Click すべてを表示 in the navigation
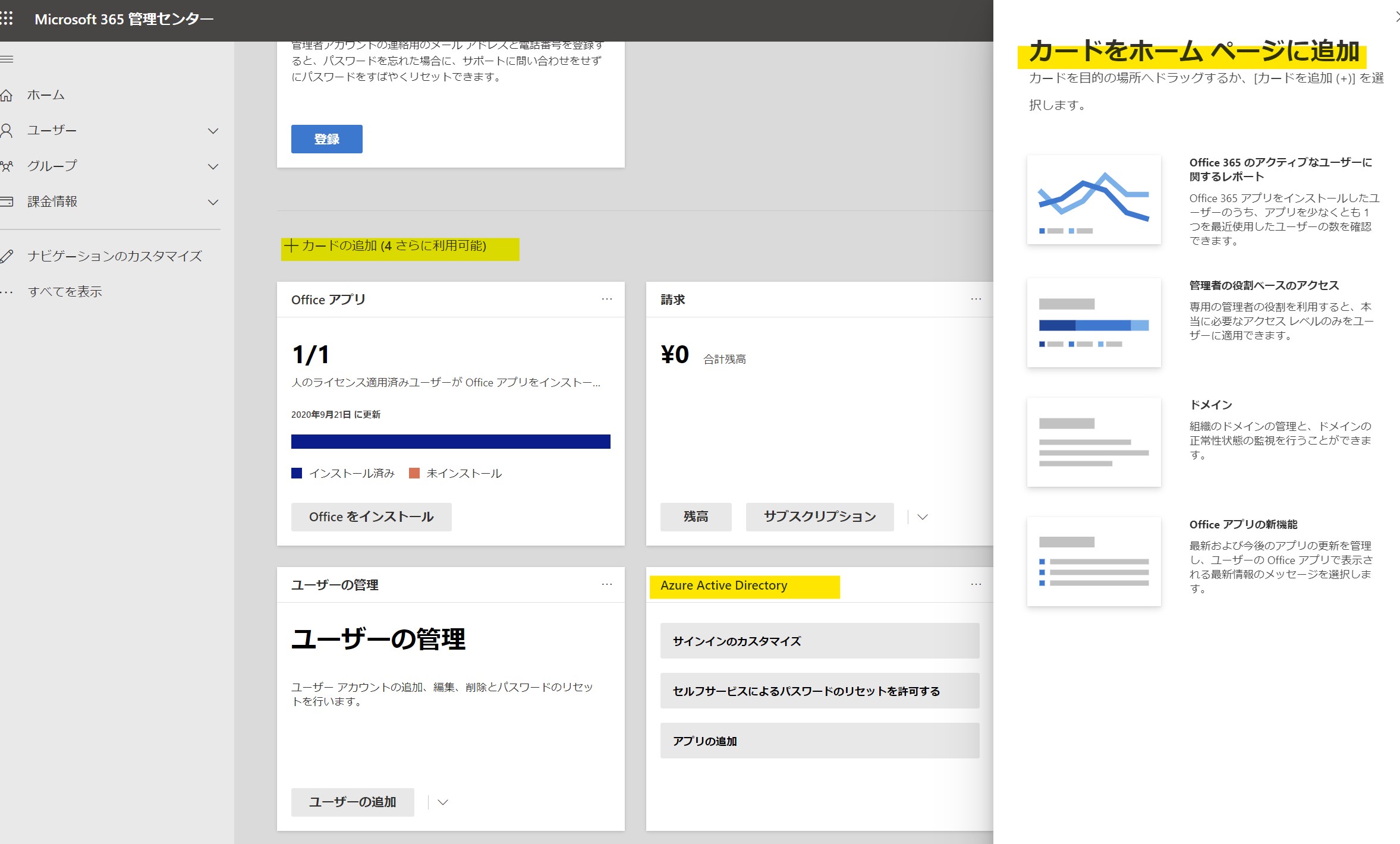The image size is (1400, 844). coord(65,292)
